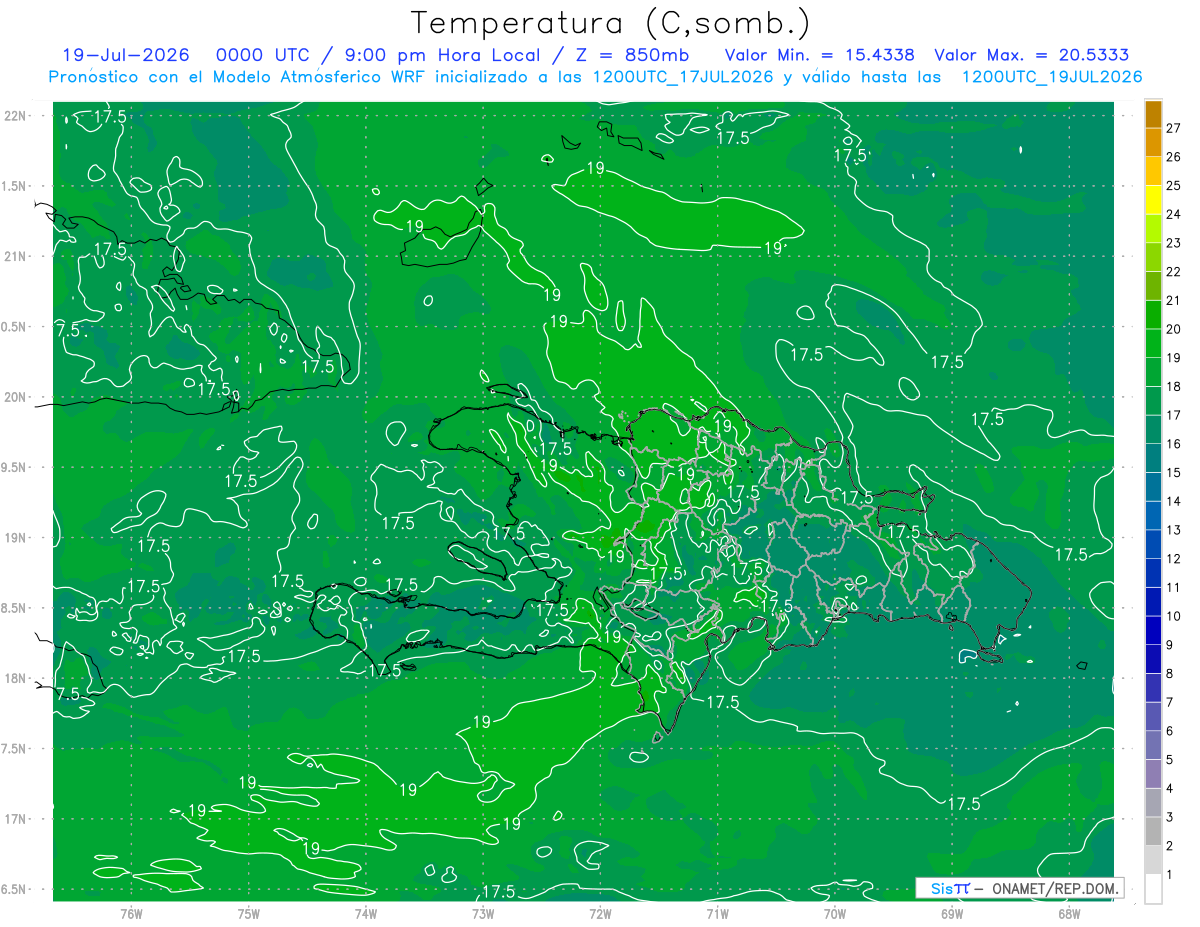Click color scale label "9"
The image size is (1200, 927).
click(1170, 645)
